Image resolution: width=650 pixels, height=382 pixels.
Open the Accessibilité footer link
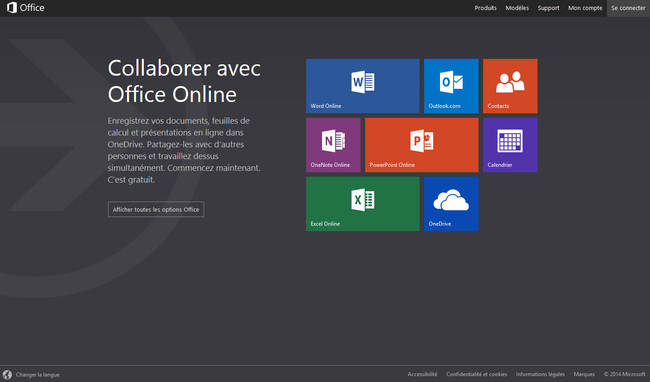click(422, 374)
